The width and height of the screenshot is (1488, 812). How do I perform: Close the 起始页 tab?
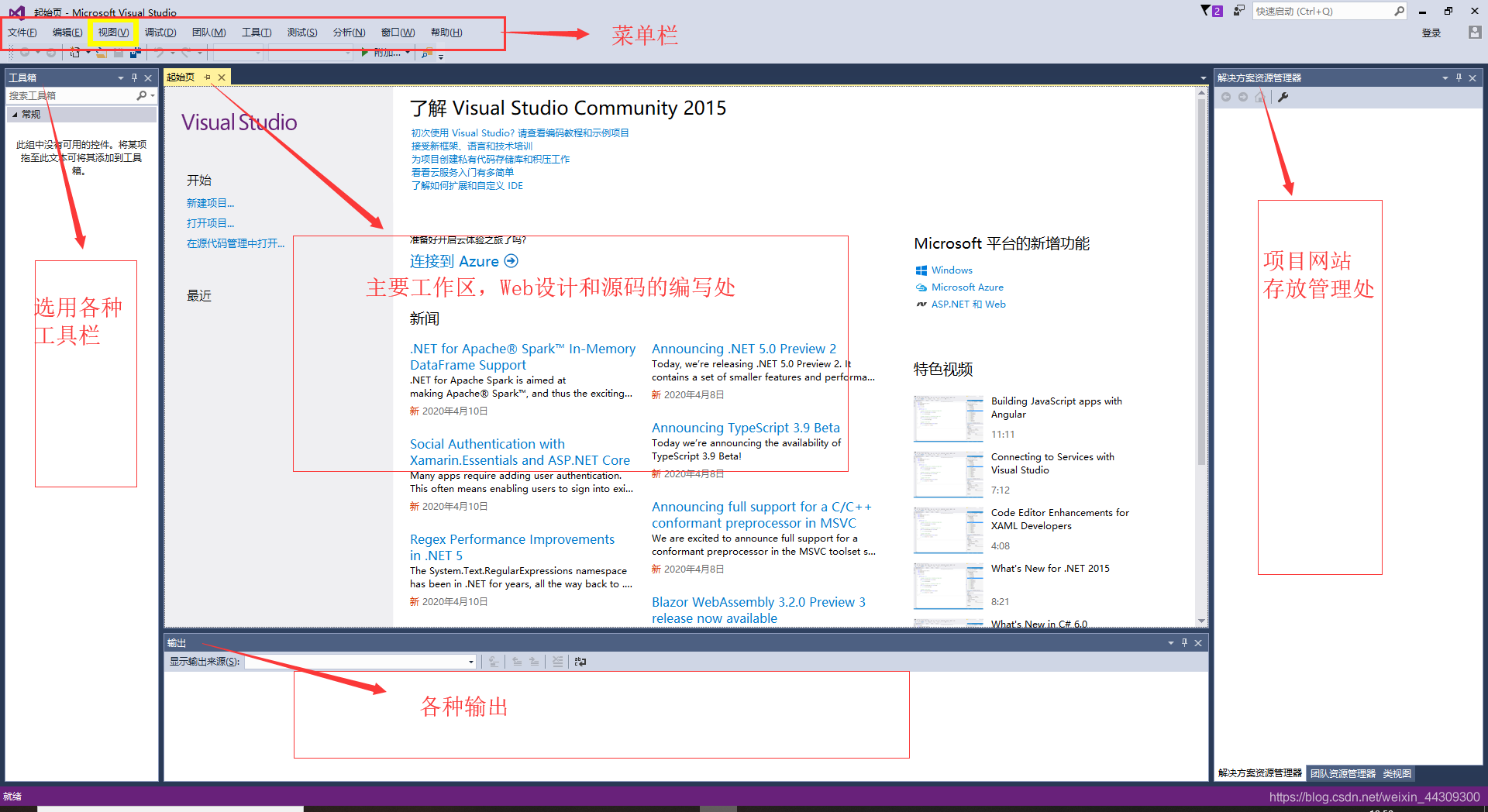click(222, 77)
